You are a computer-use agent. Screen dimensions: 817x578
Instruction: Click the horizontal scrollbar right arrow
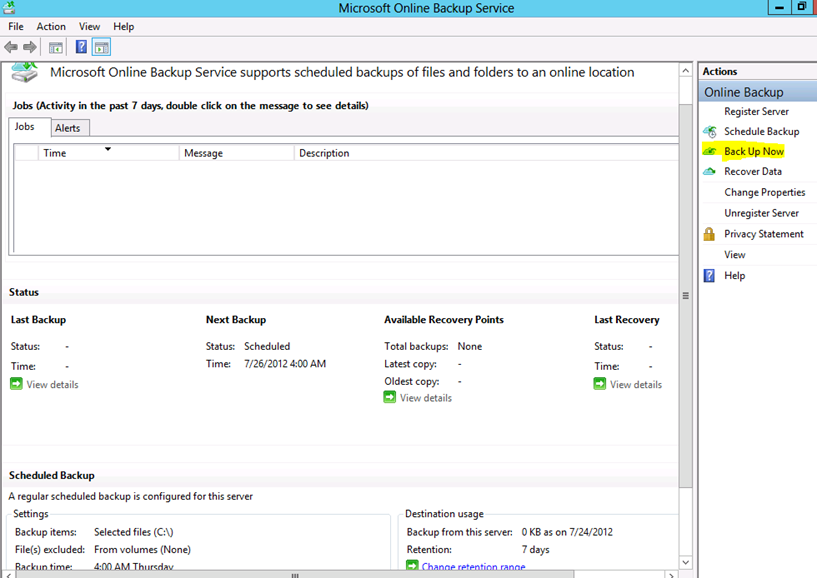[672, 575]
